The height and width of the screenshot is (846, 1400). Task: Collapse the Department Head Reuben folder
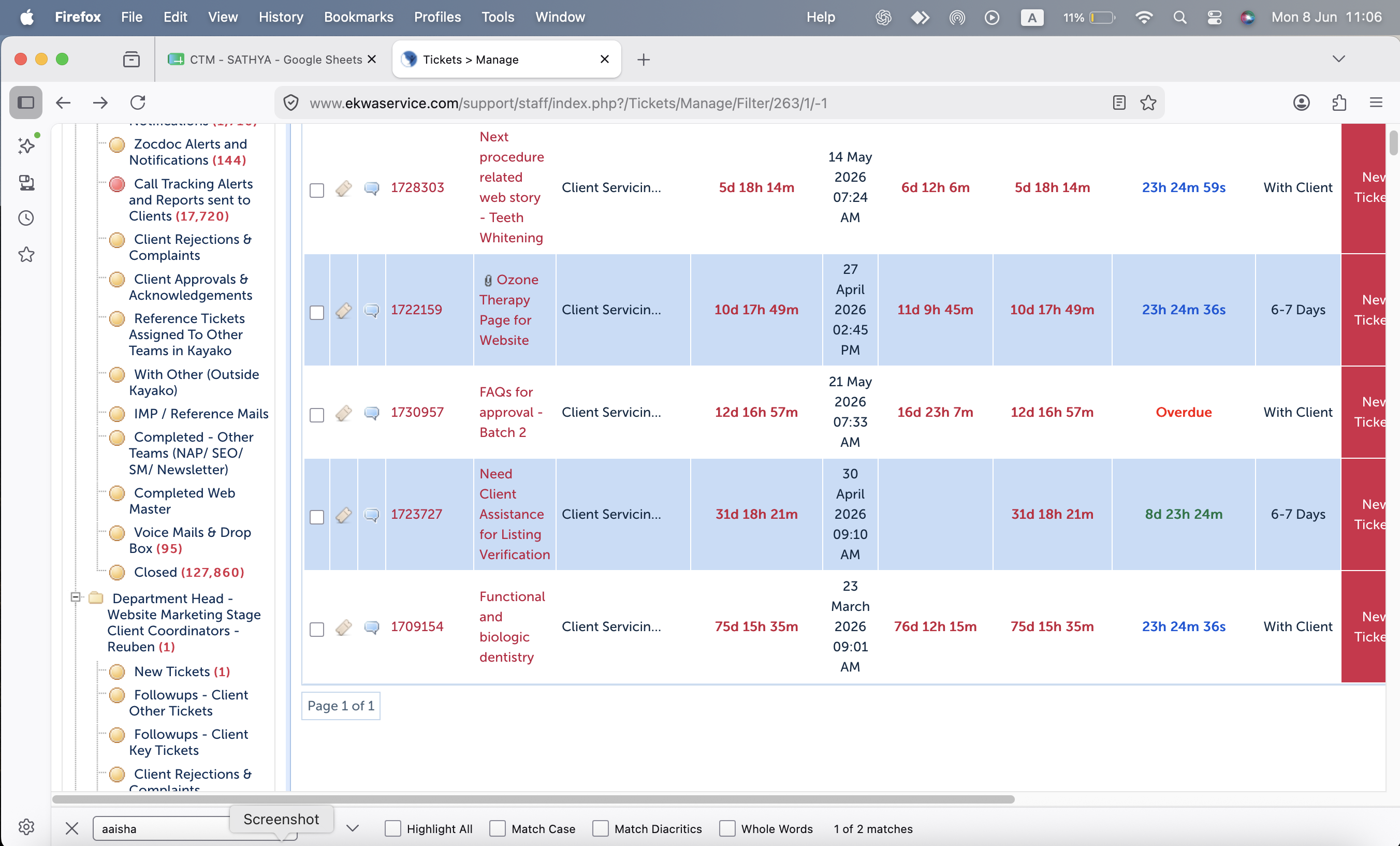point(75,597)
